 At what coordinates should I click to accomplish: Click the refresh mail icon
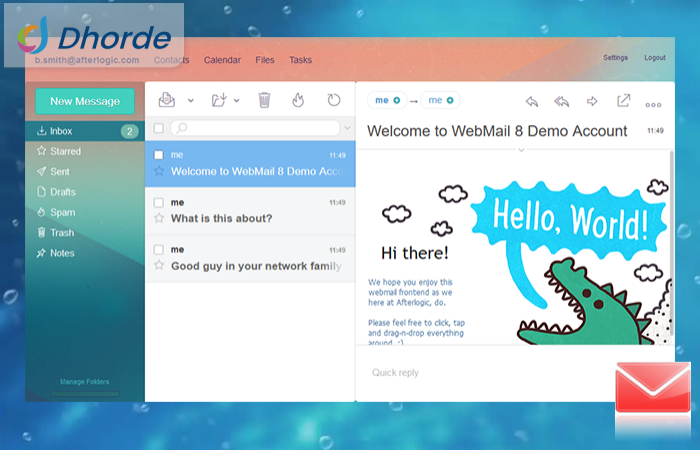coord(333,100)
